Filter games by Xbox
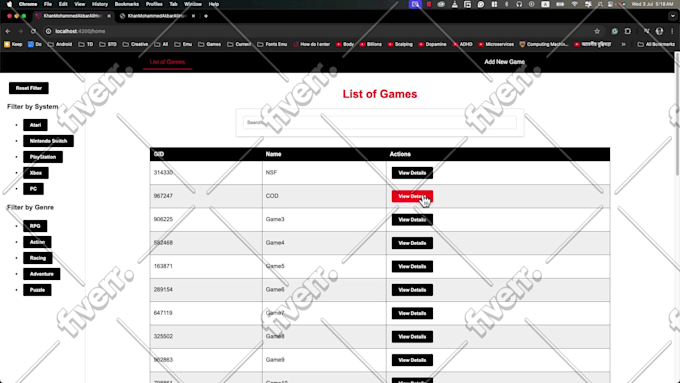680x383 pixels. (x=36, y=173)
